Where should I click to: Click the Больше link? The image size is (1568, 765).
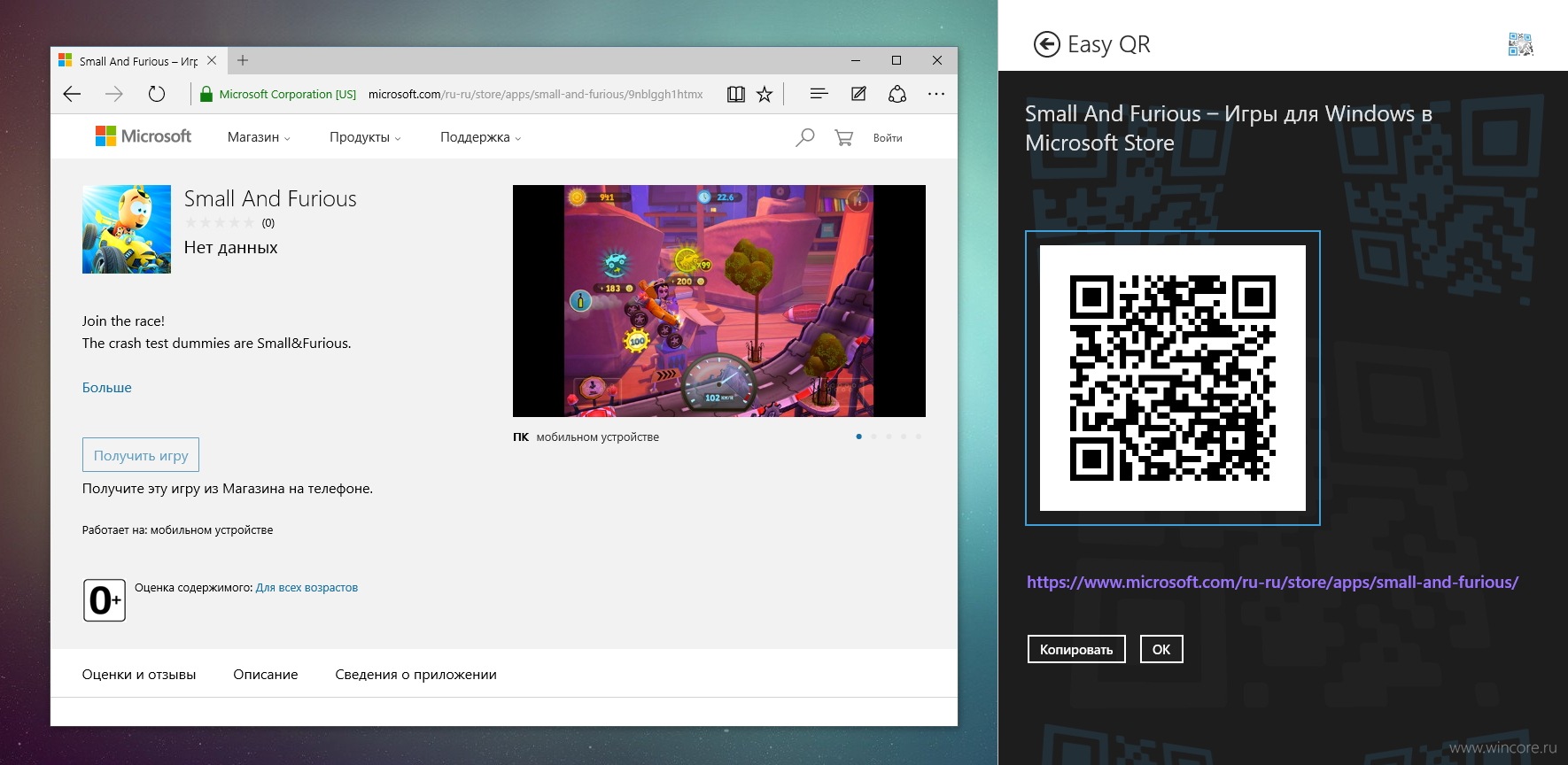pos(107,388)
